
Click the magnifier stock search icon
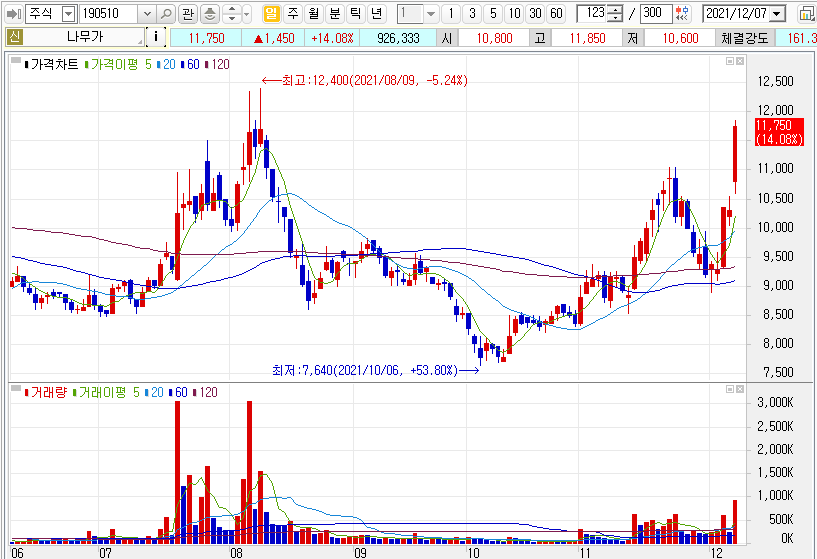[166, 14]
